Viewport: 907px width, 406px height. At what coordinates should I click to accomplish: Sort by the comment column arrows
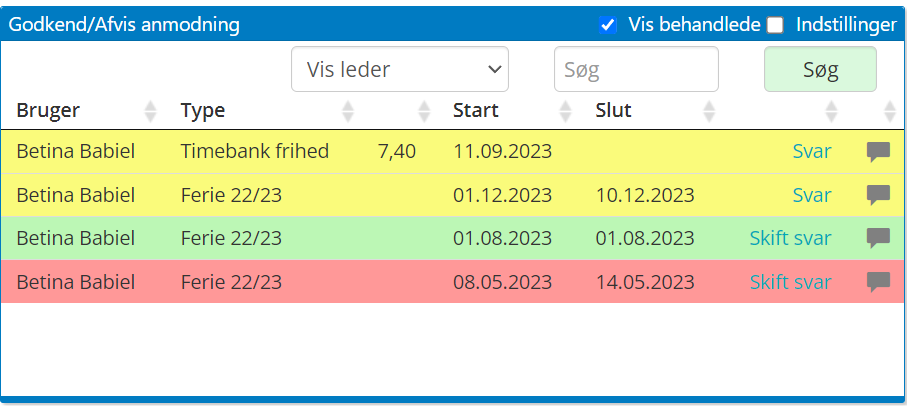click(x=891, y=111)
